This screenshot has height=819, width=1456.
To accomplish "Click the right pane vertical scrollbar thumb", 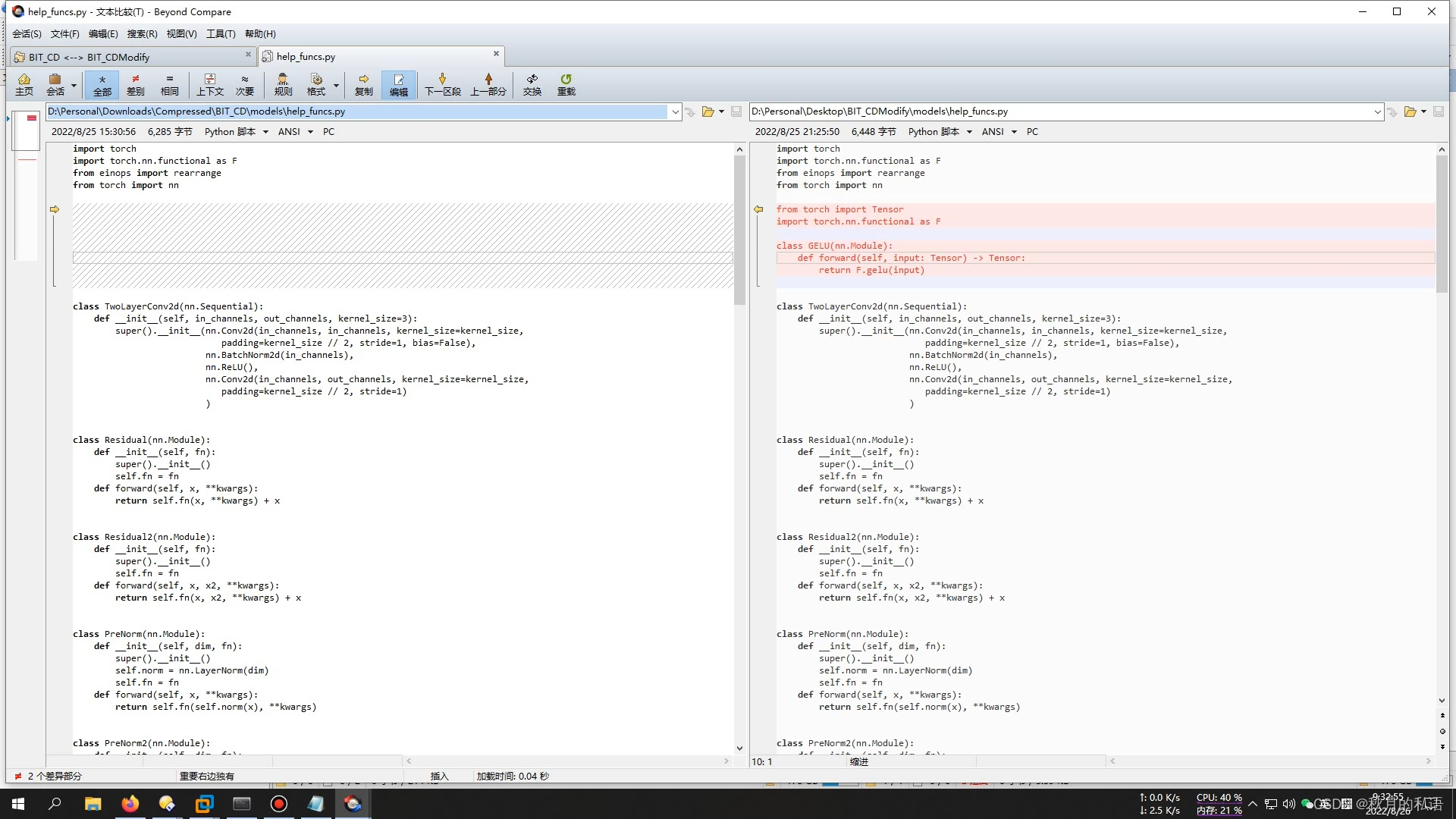I will click(1442, 224).
